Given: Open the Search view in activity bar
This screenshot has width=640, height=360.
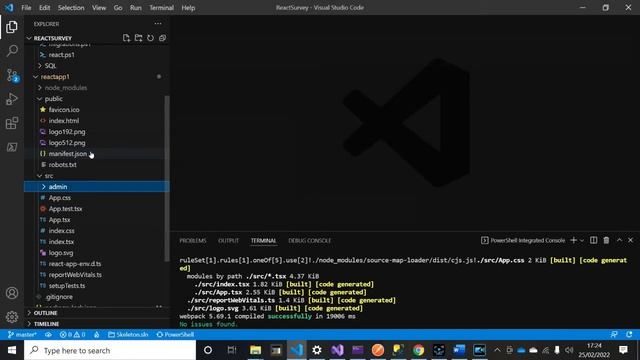Looking at the screenshot, I should 12,51.
